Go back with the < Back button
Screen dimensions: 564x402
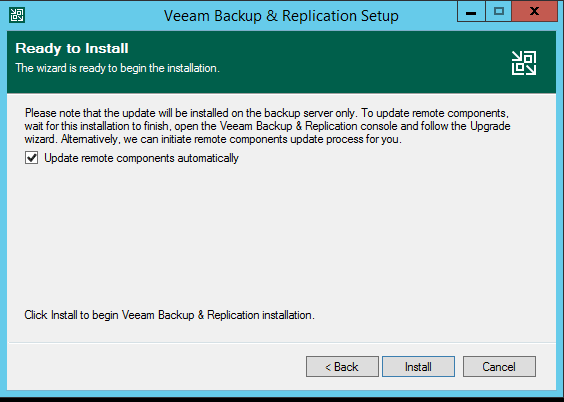click(x=342, y=366)
